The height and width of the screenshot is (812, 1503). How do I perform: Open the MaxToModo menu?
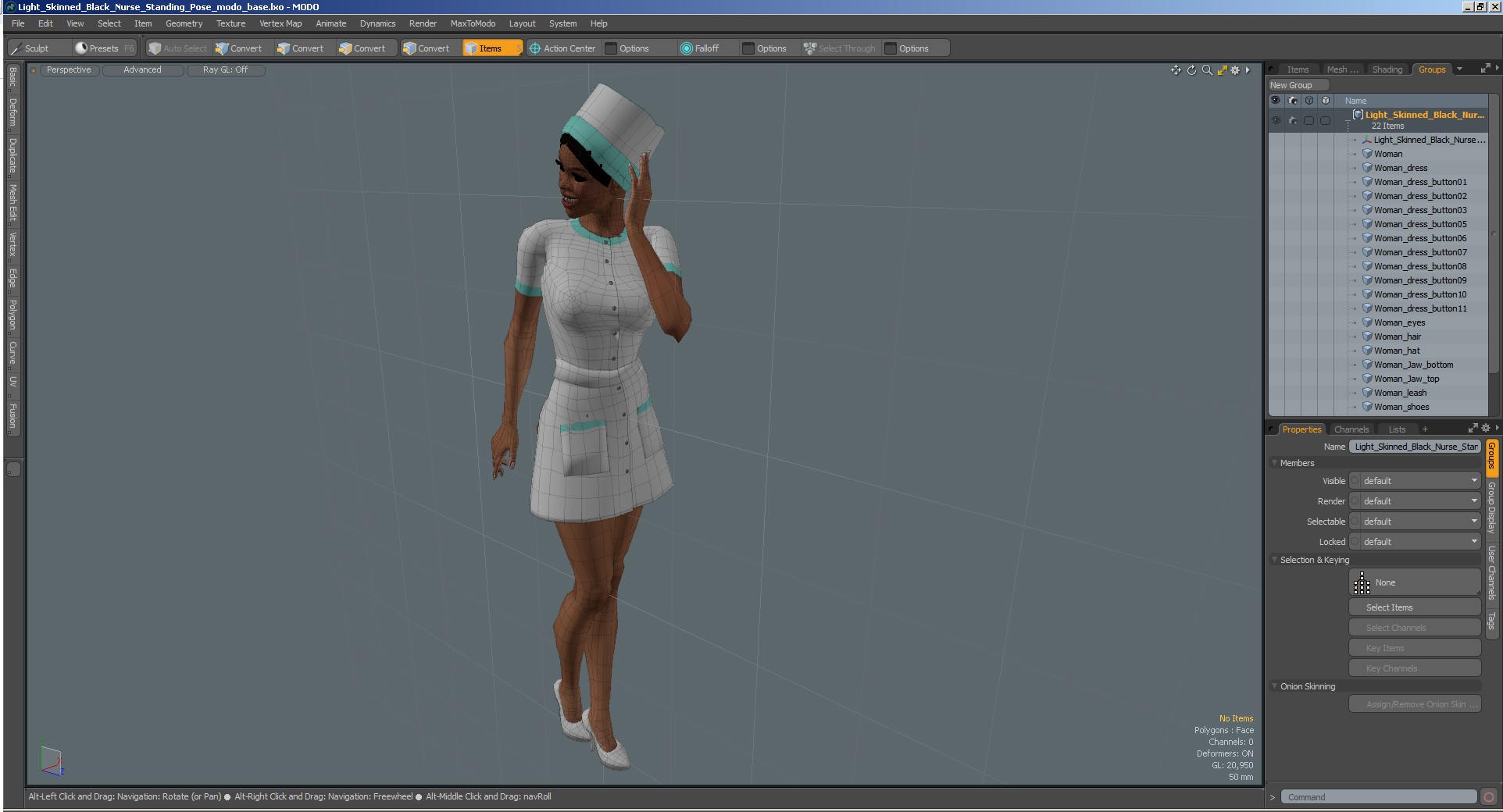pyautogui.click(x=473, y=23)
